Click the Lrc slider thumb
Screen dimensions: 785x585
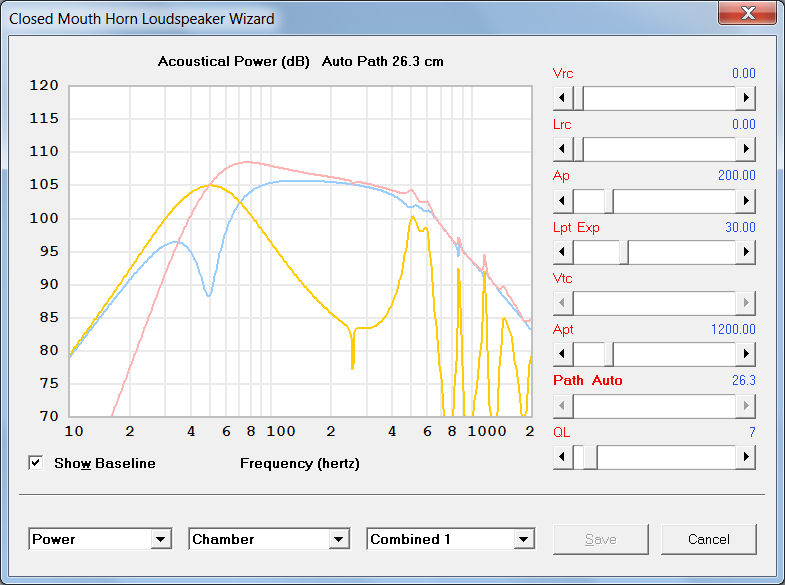[x=578, y=149]
